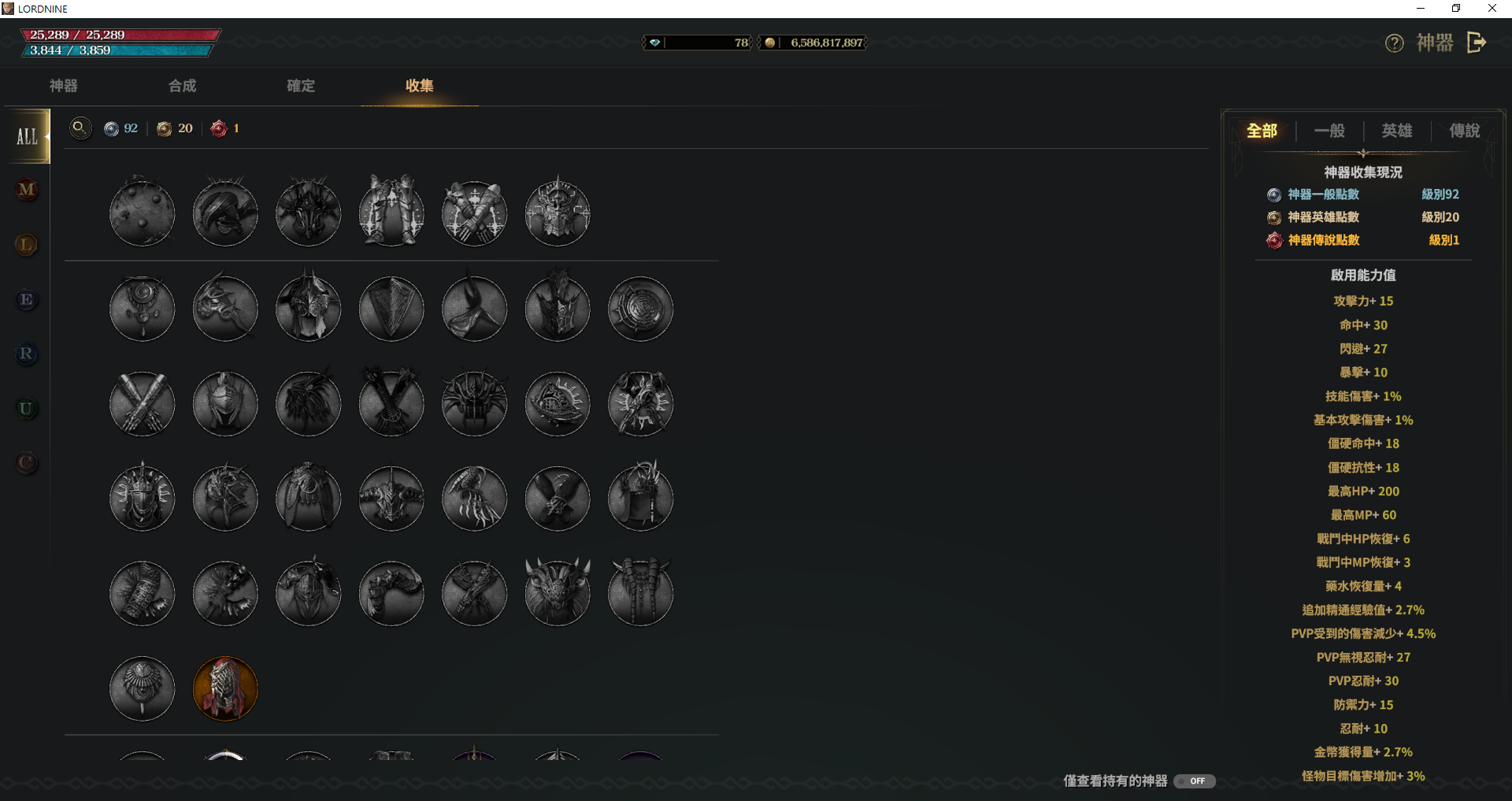Viewport: 1512px width, 801px height.
Task: Select the ALL filter in sidebar
Action: point(28,136)
